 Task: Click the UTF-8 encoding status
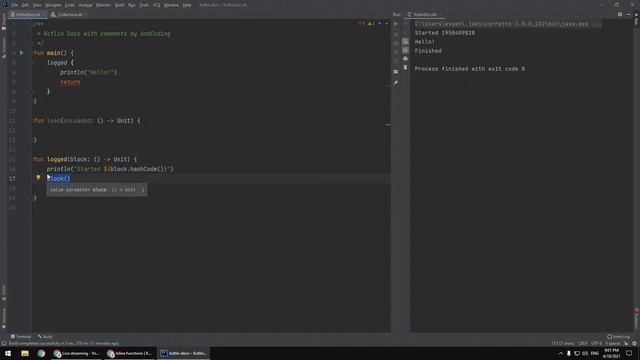point(596,343)
